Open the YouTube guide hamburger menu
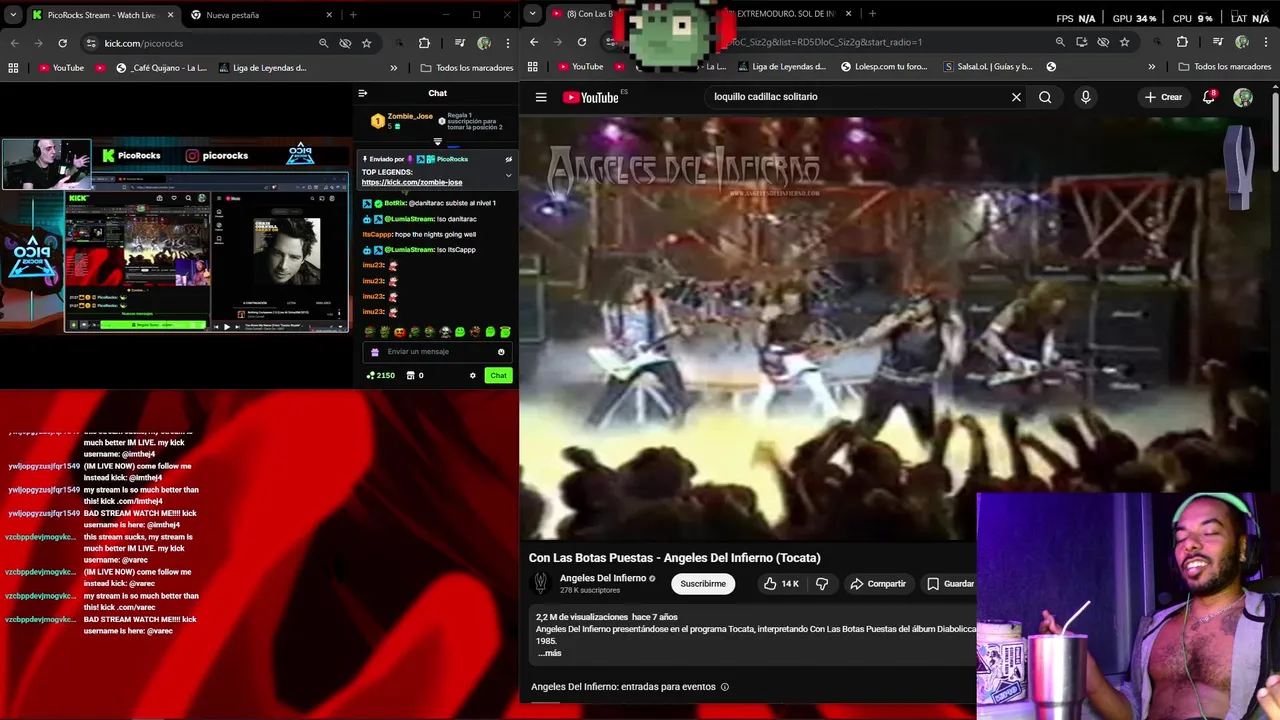 [541, 97]
